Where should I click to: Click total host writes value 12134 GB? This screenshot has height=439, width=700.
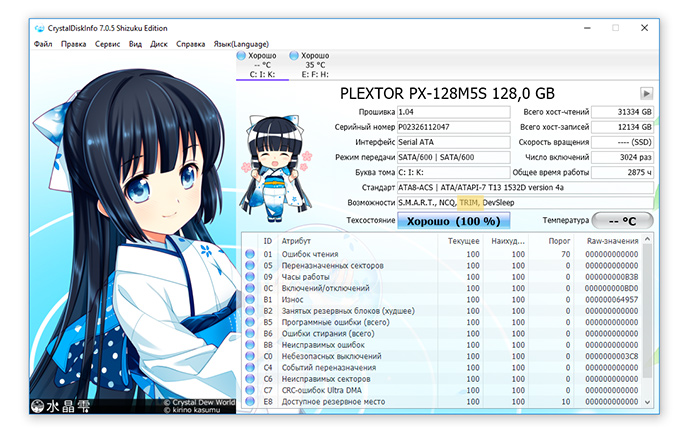point(622,127)
